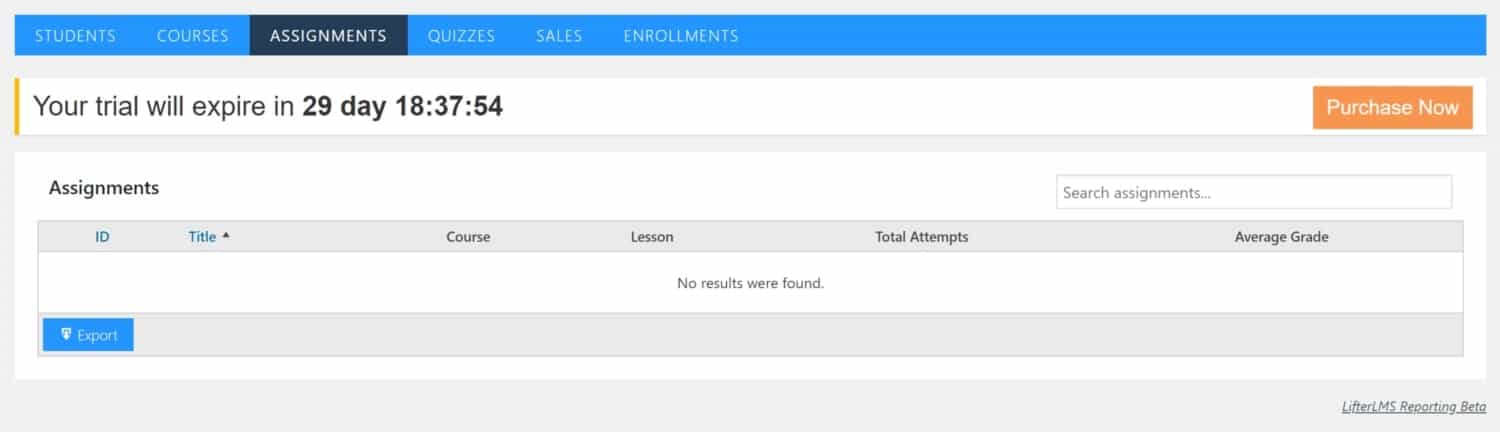Open the Students reporting tab
The height and width of the screenshot is (432, 1500).
pyautogui.click(x=75, y=35)
